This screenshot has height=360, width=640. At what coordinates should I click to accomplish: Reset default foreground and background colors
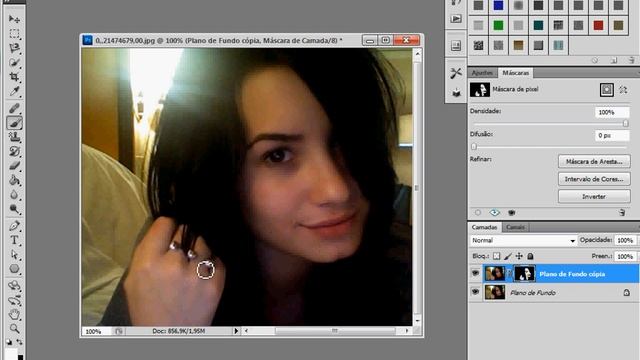point(9,342)
